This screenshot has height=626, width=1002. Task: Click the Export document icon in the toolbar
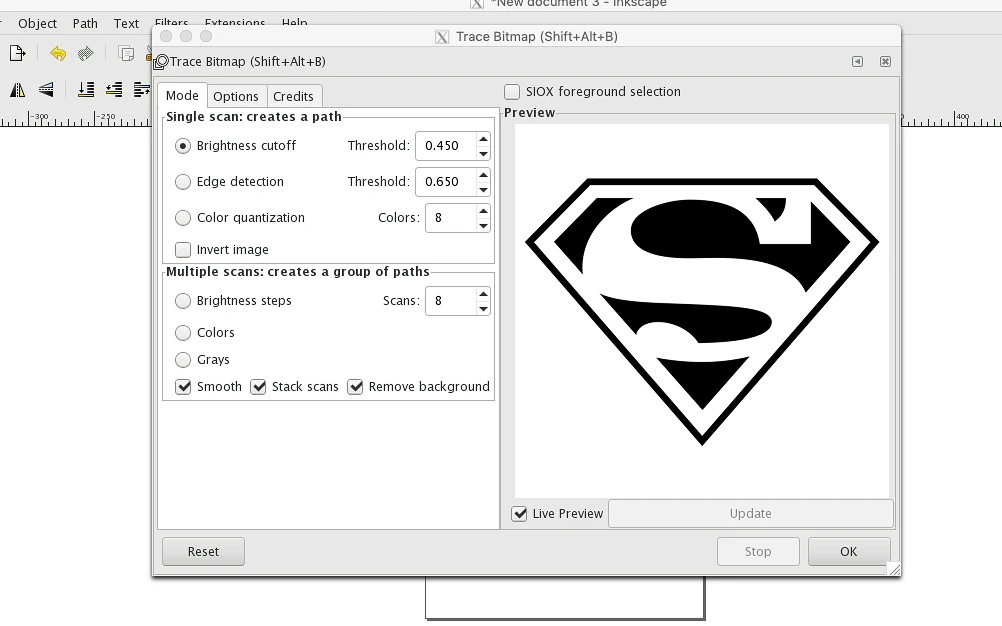coord(17,53)
